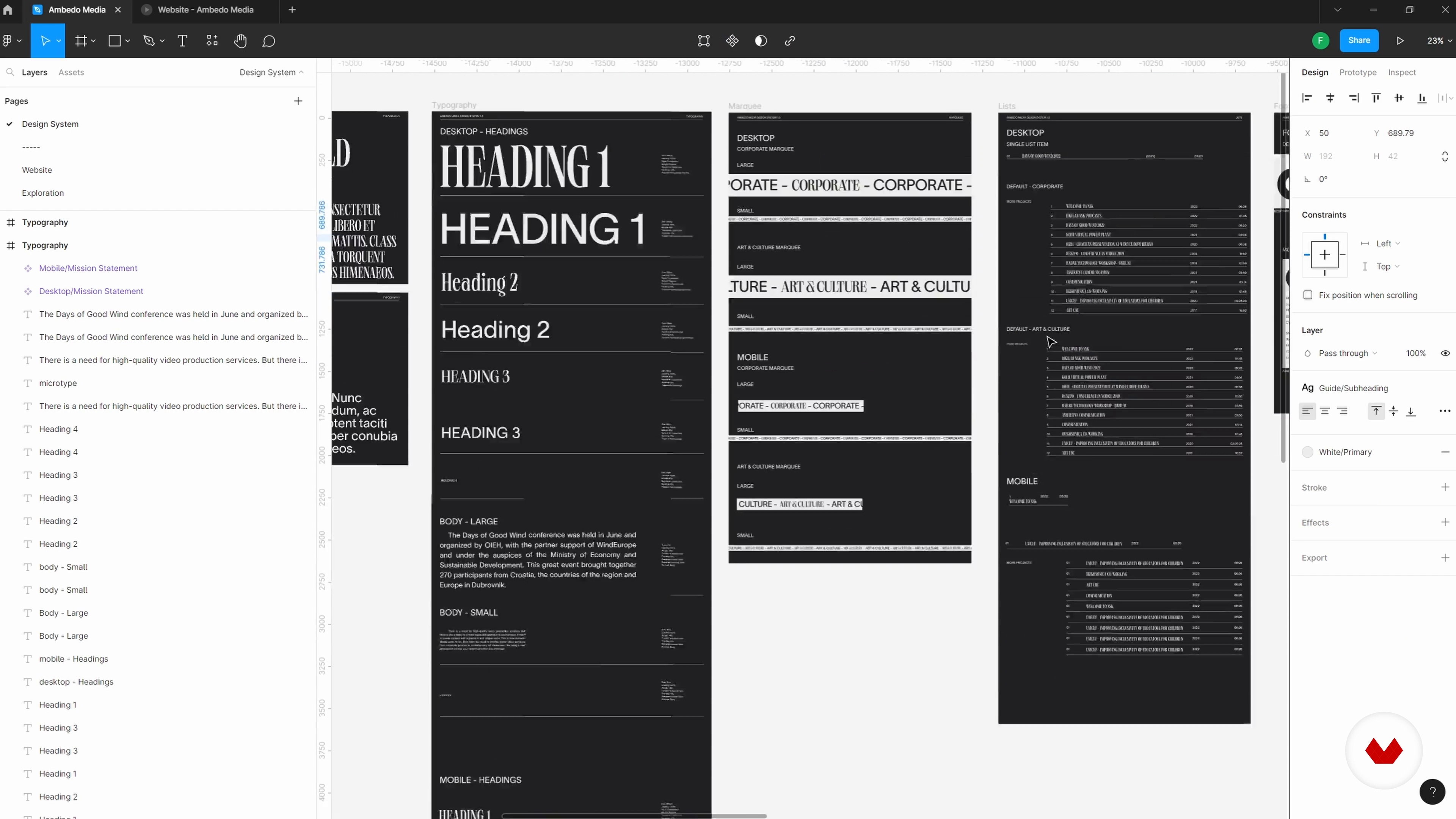The image size is (1456, 819).
Task: Open the Design System page dropdown
Action: pos(271,72)
